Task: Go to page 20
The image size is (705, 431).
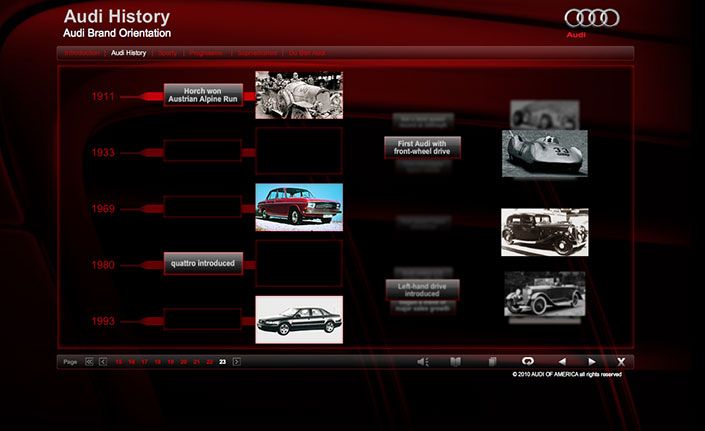Action: pyautogui.click(x=183, y=362)
